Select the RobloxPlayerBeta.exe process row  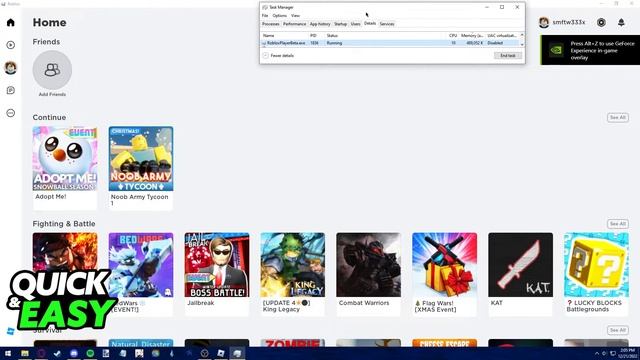click(390, 43)
